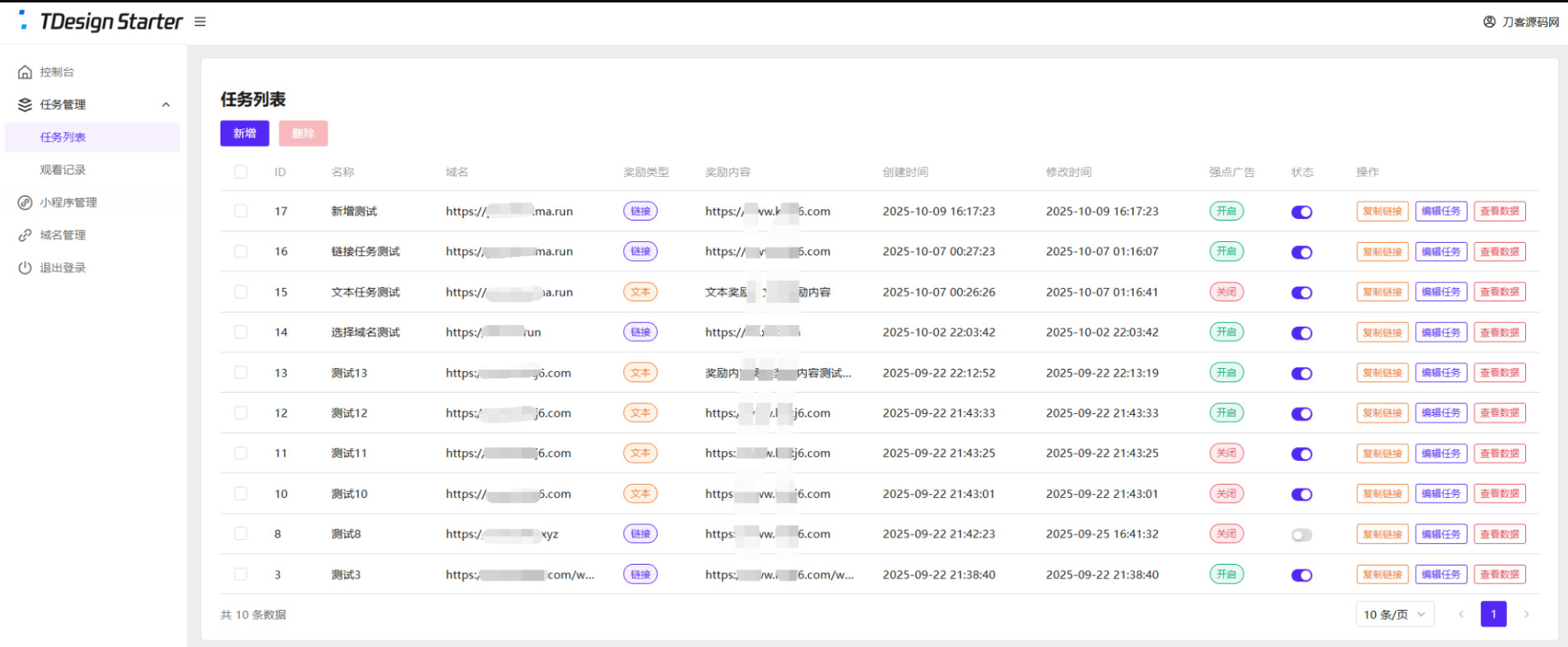Image resolution: width=1568 pixels, height=647 pixels.
Task: Click page number 1 in pagination
Action: pos(1493,614)
